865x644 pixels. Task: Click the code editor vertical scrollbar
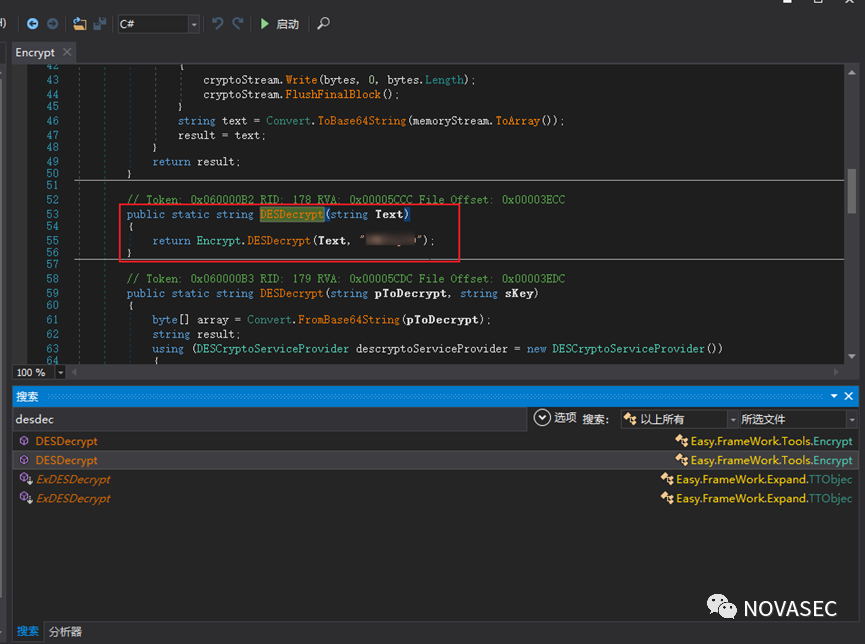(x=851, y=190)
